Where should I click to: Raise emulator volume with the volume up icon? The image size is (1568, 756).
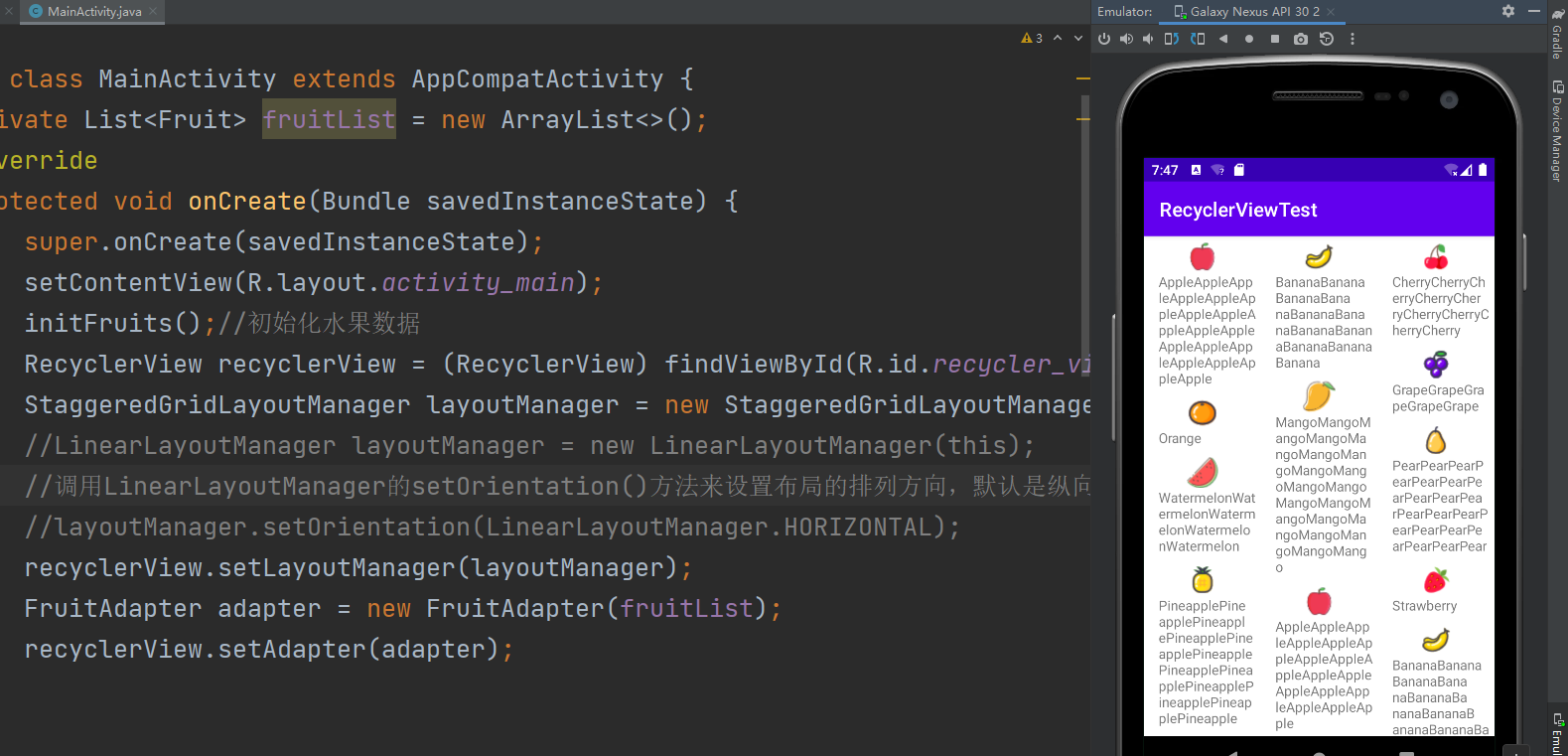(x=1126, y=39)
